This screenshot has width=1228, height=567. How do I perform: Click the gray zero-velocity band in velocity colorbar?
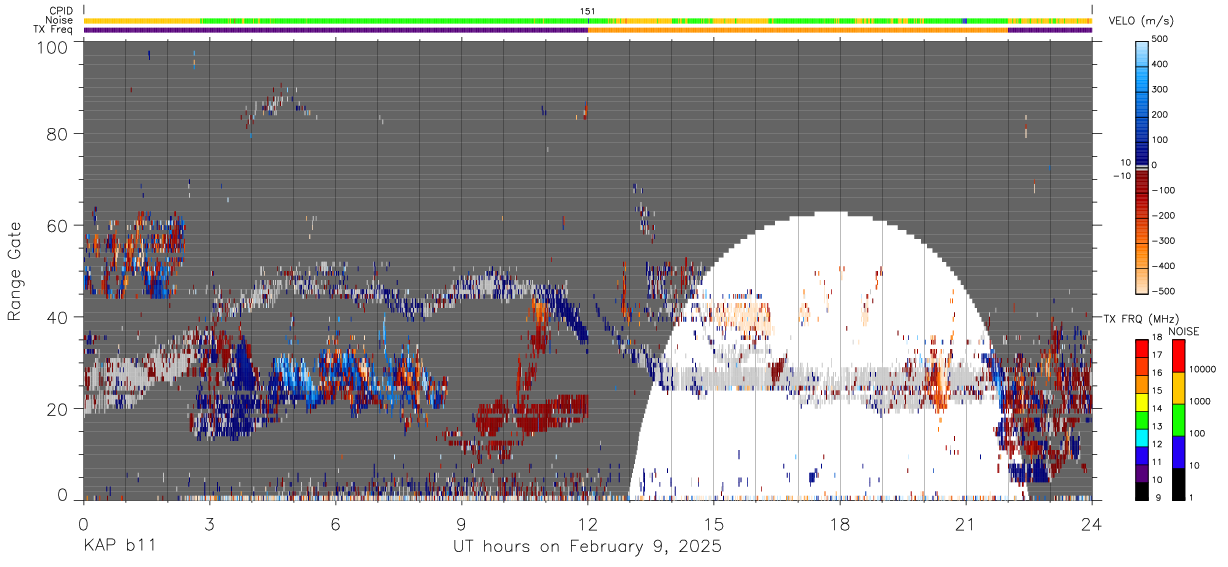(1142, 167)
